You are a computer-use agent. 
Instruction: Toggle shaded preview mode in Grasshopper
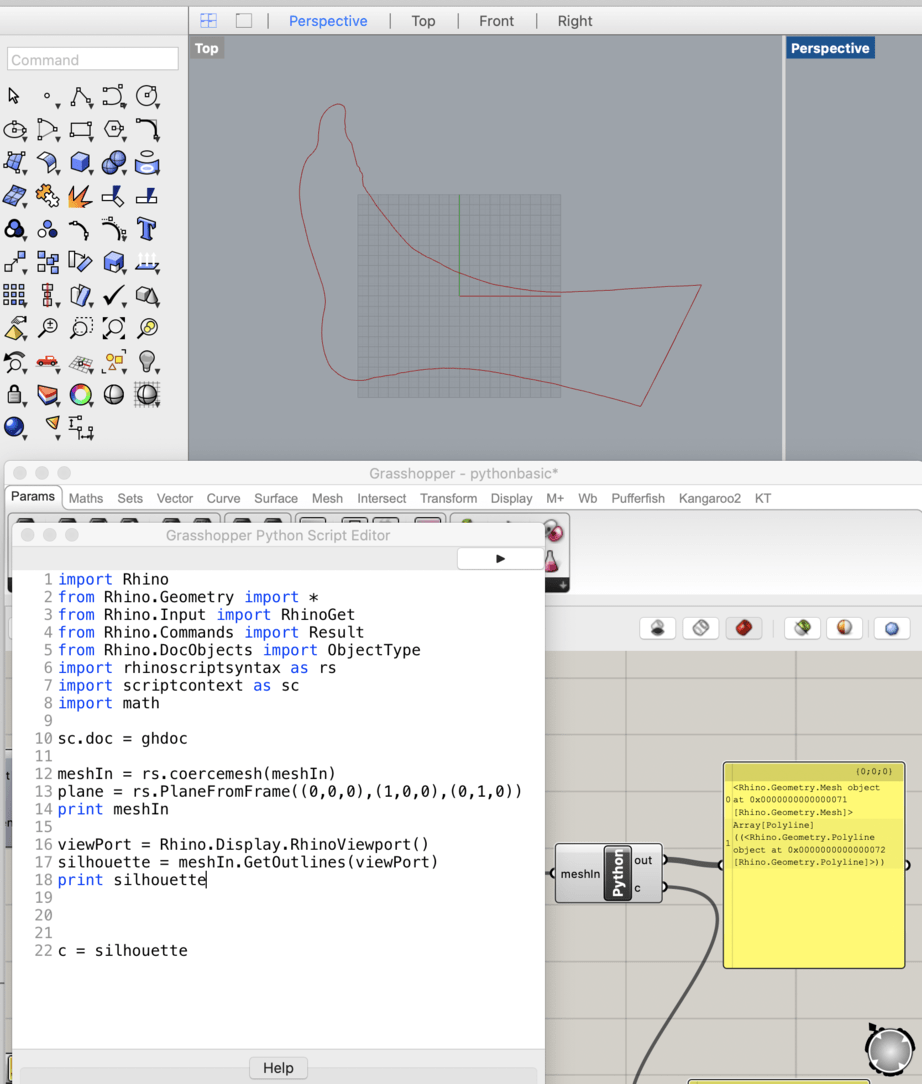(744, 628)
